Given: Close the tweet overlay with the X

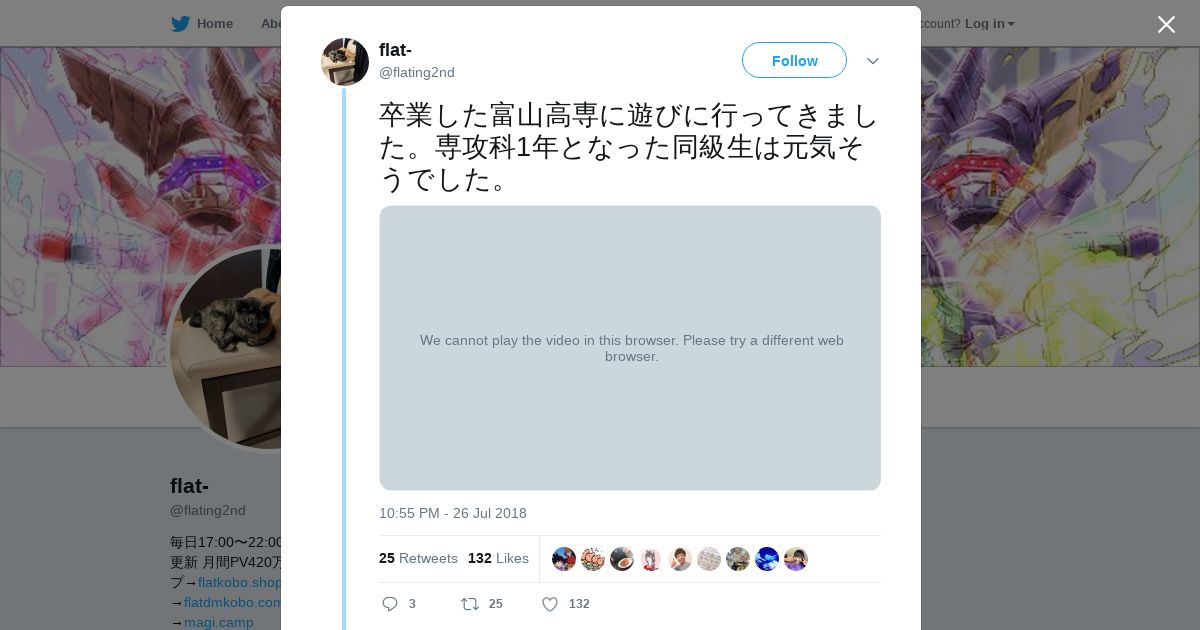Looking at the screenshot, I should [x=1166, y=25].
